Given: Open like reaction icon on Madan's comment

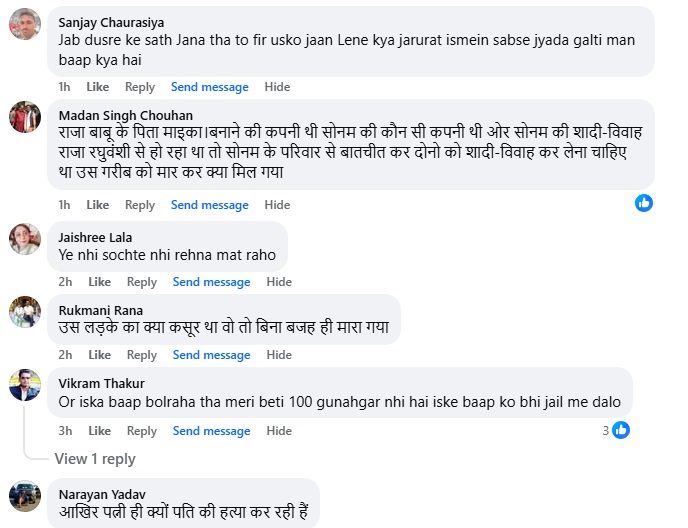Looking at the screenshot, I should 644,203.
